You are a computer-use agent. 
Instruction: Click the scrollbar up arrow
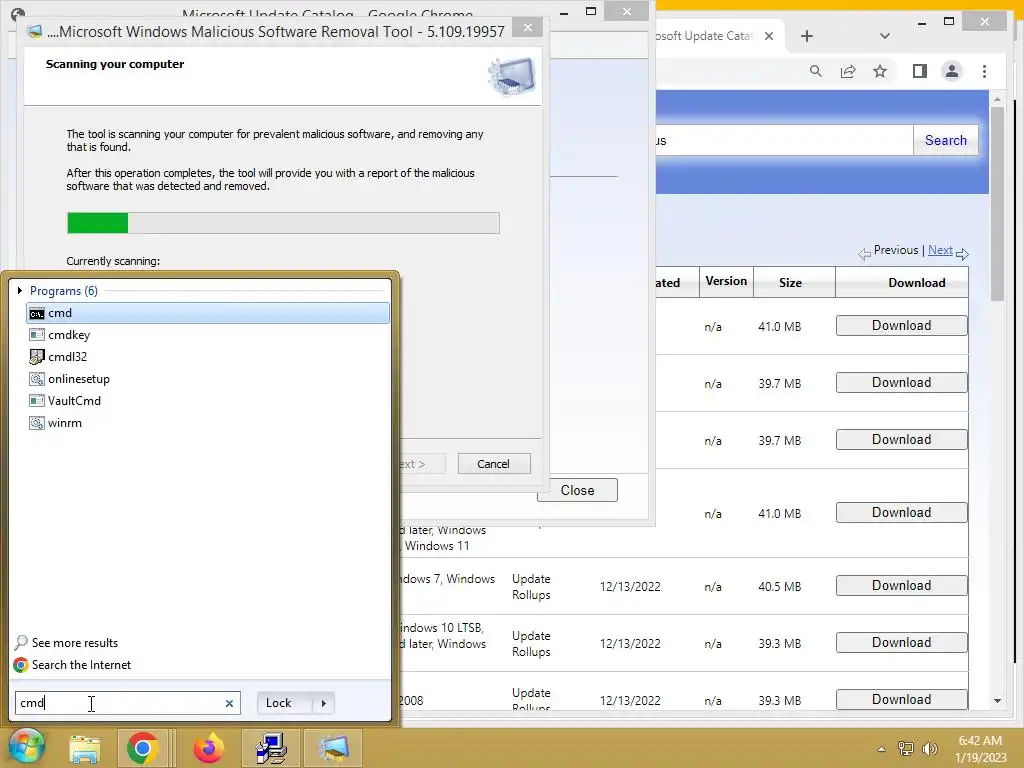pyautogui.click(x=997, y=99)
